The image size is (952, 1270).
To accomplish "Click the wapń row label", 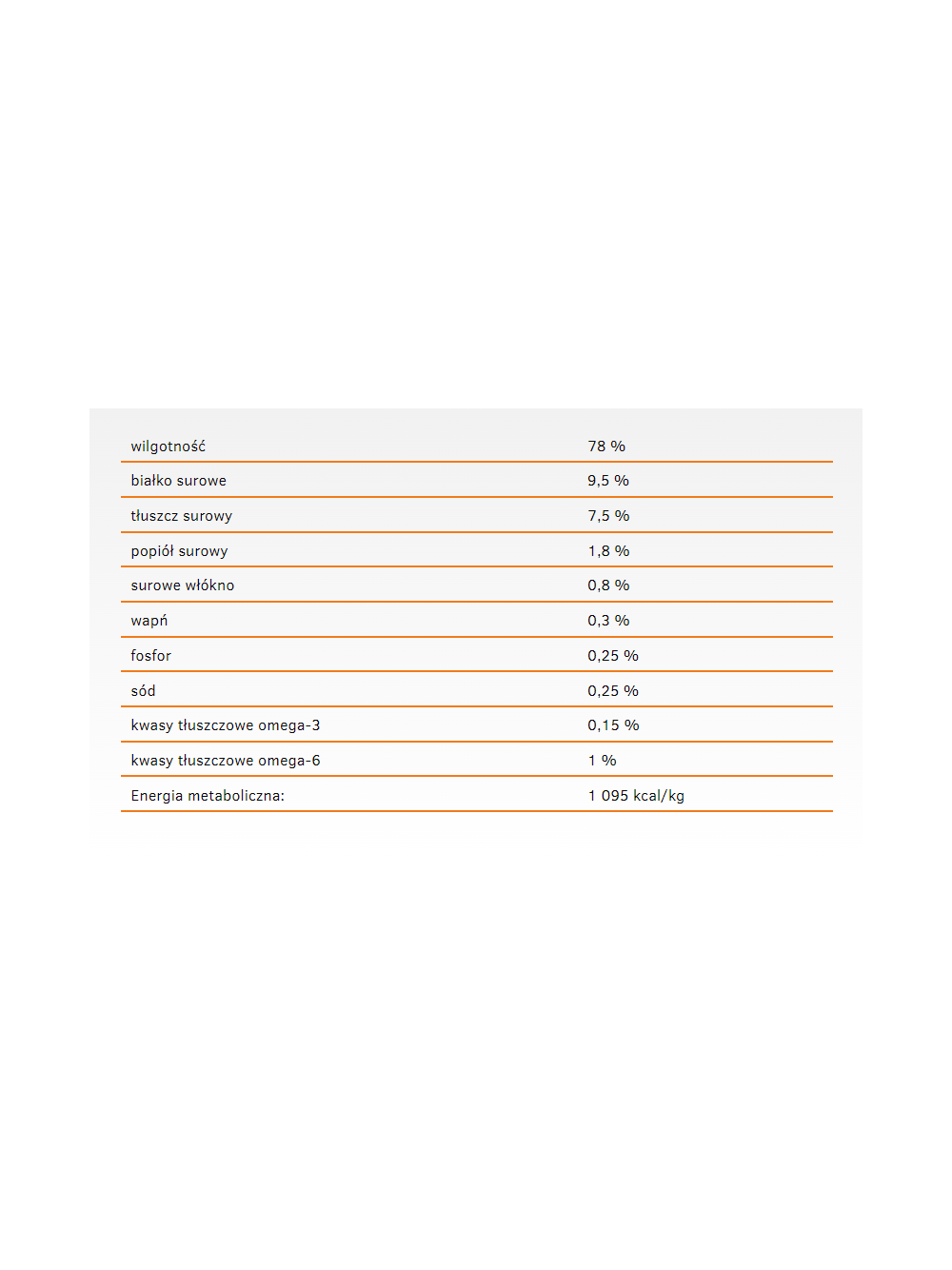I will point(149,621).
